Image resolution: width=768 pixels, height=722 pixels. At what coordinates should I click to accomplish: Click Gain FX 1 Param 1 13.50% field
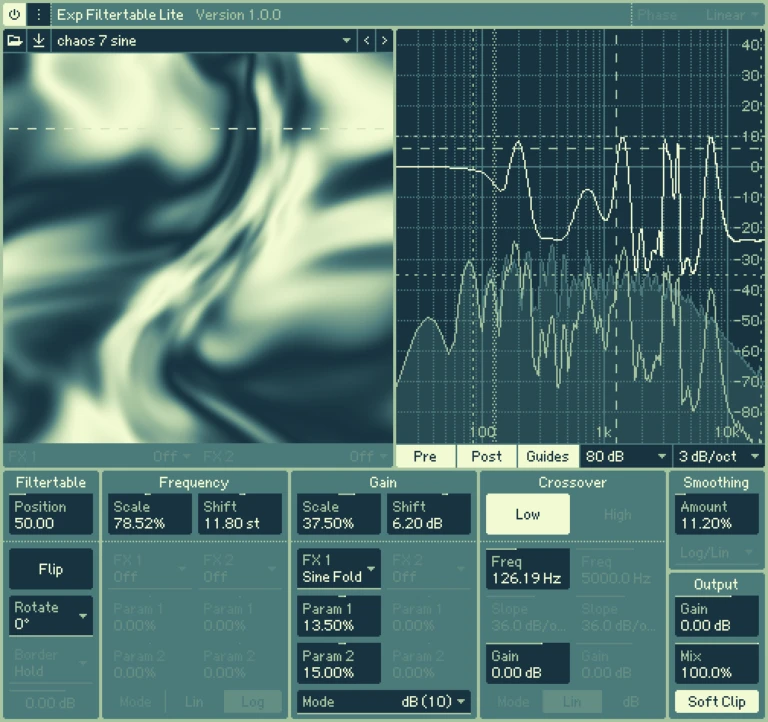(x=339, y=616)
